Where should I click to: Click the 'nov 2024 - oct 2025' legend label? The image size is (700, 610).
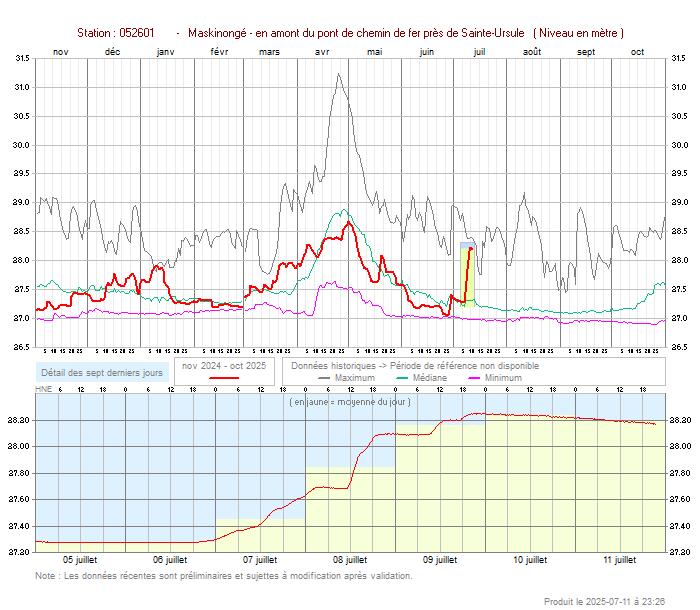224,366
